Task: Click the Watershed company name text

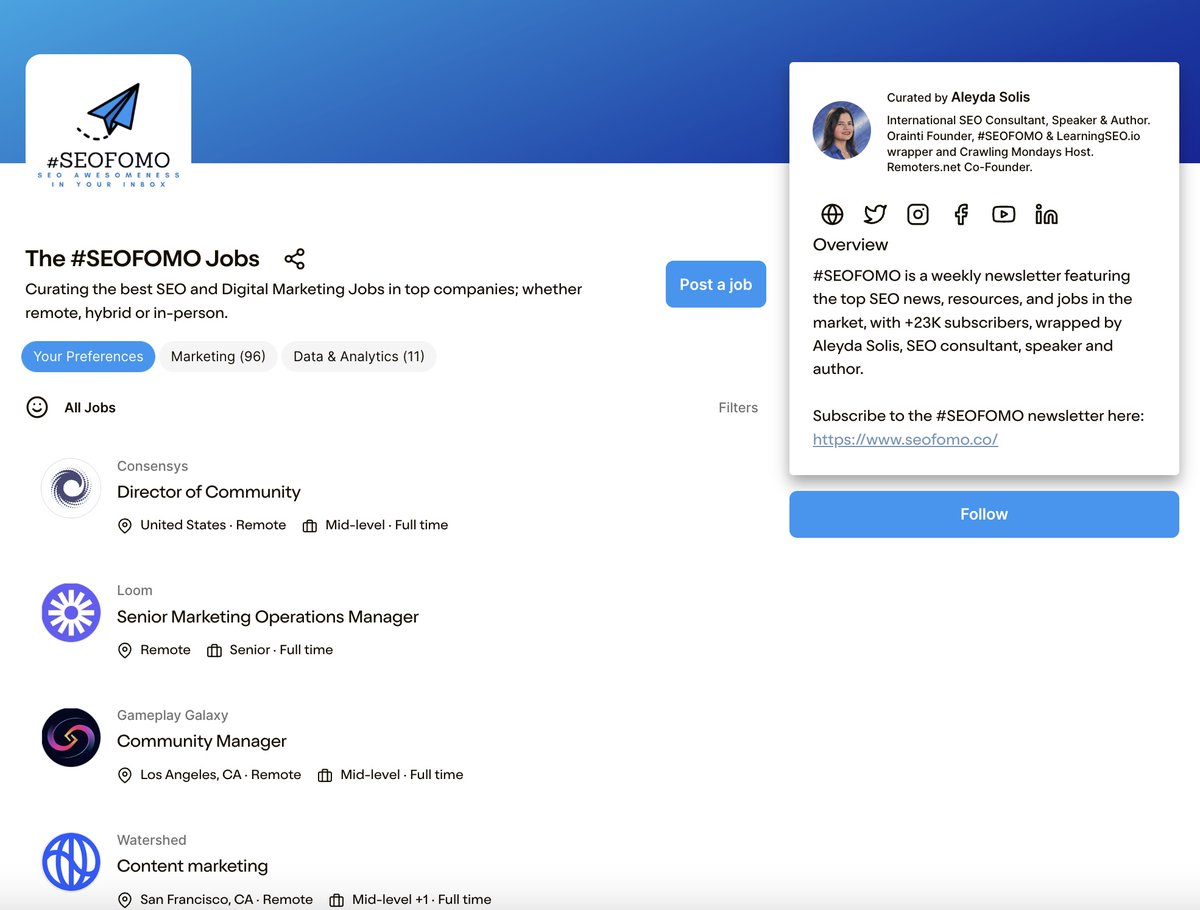Action: 152,840
